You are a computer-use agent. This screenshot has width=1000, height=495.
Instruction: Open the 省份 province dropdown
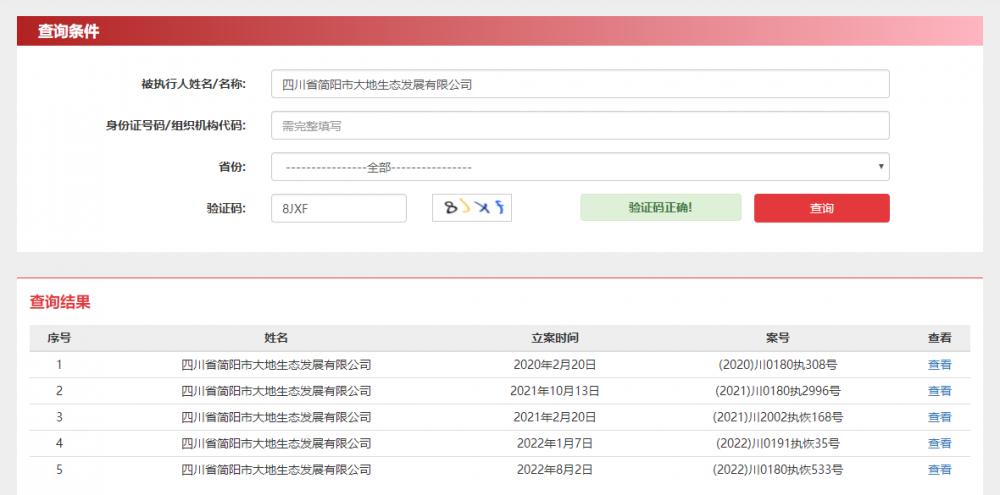[580, 167]
